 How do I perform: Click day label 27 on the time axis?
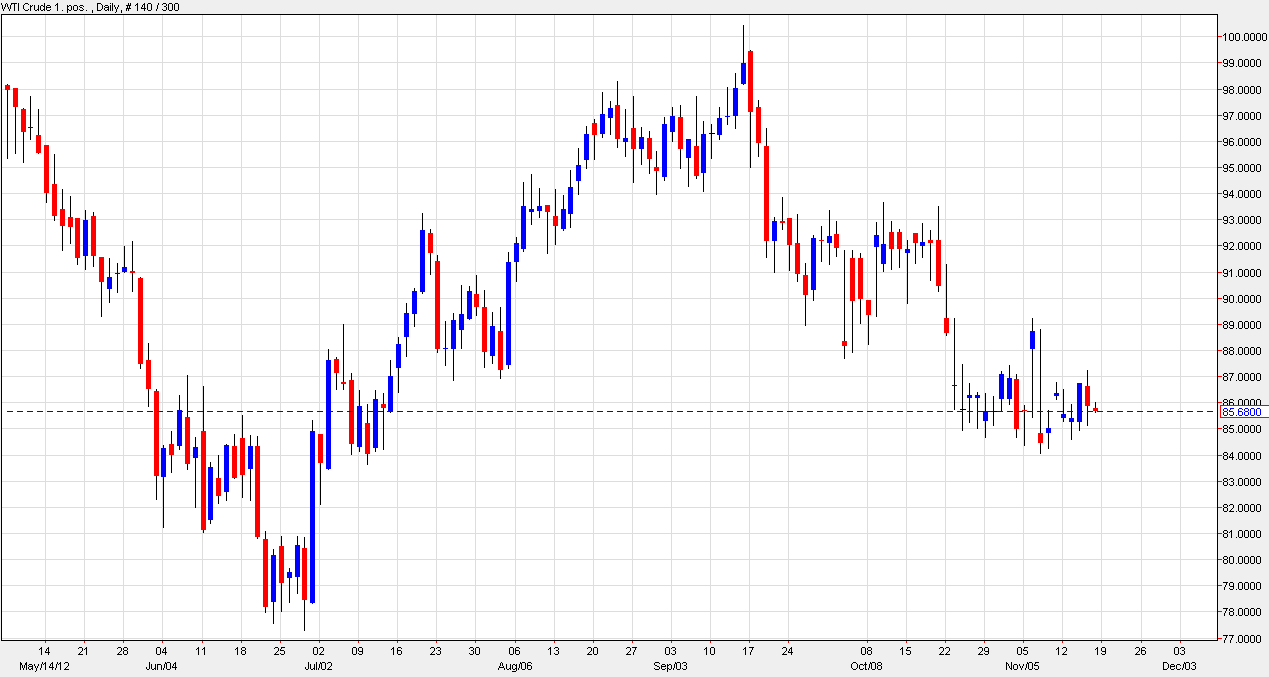point(631,649)
